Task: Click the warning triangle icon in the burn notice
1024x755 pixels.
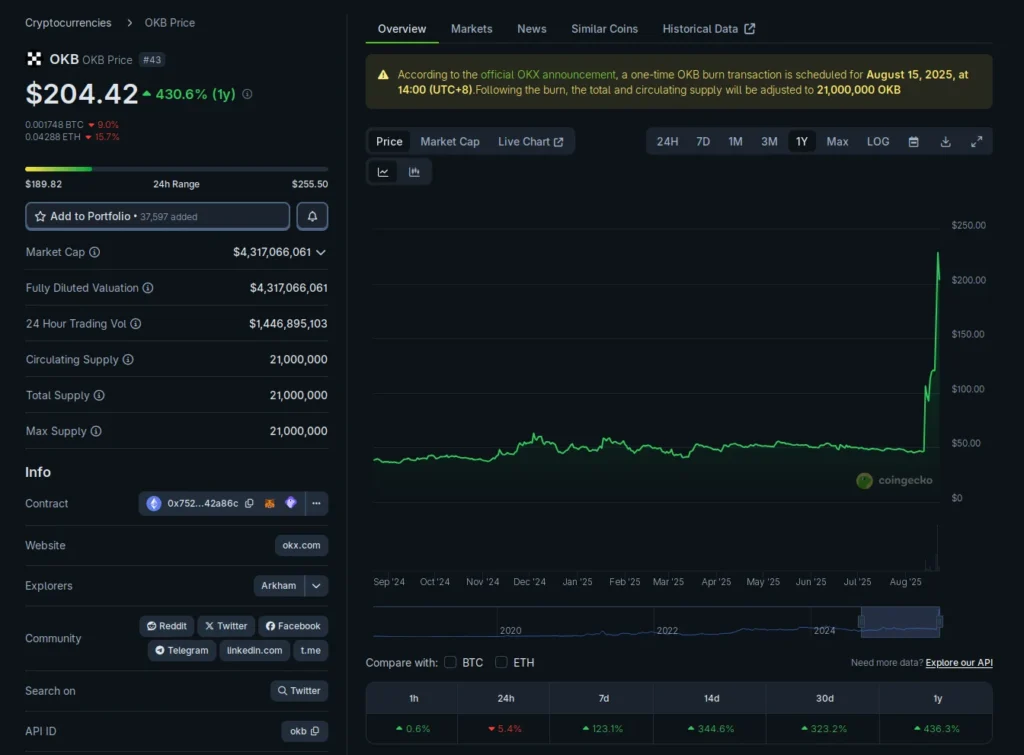Action: coord(383,75)
